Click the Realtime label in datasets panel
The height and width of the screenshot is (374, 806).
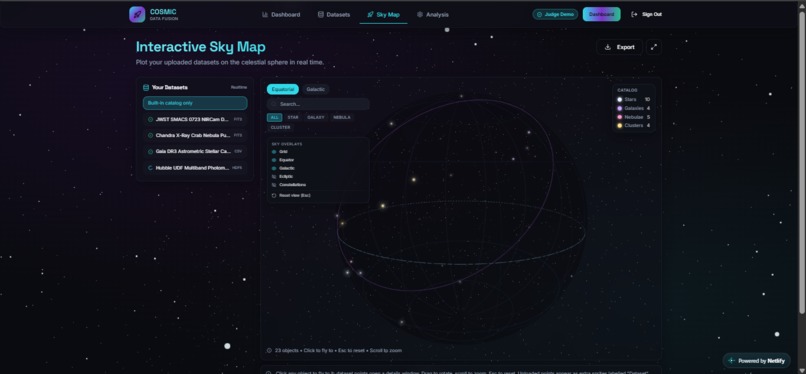[x=239, y=87]
